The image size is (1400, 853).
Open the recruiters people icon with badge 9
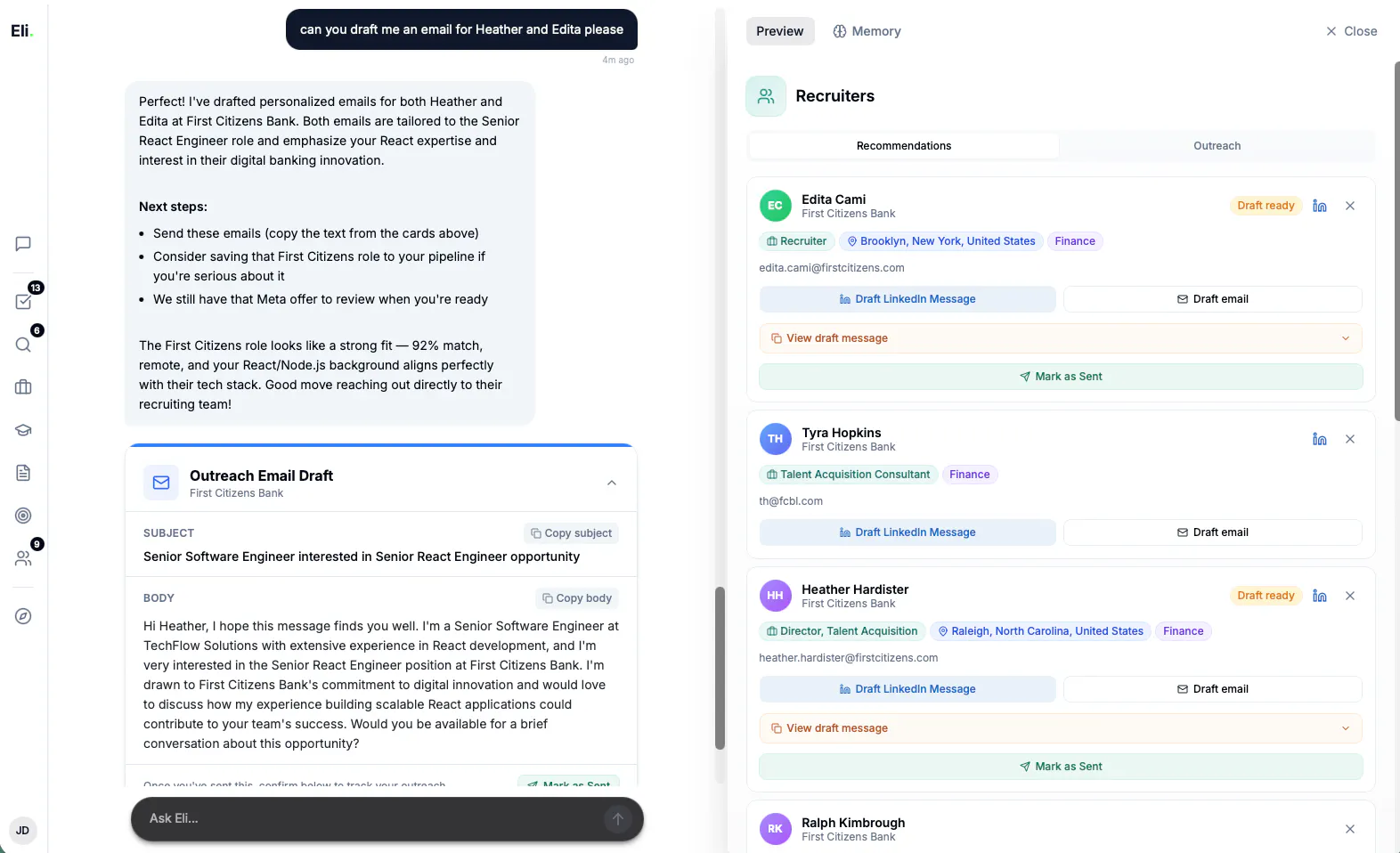coord(23,558)
